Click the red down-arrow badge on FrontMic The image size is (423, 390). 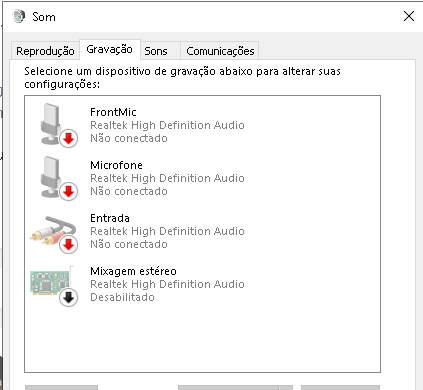tap(69, 138)
